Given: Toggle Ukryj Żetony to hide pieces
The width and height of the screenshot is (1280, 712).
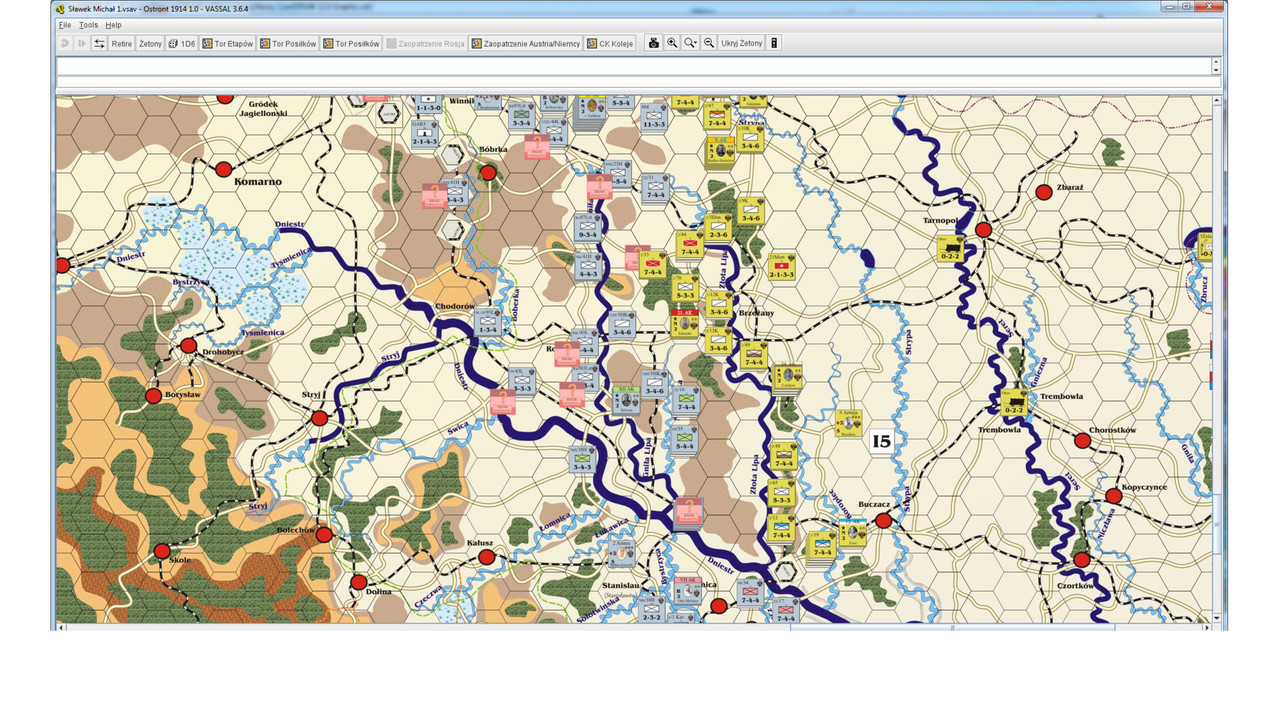Looking at the screenshot, I should click(x=742, y=43).
